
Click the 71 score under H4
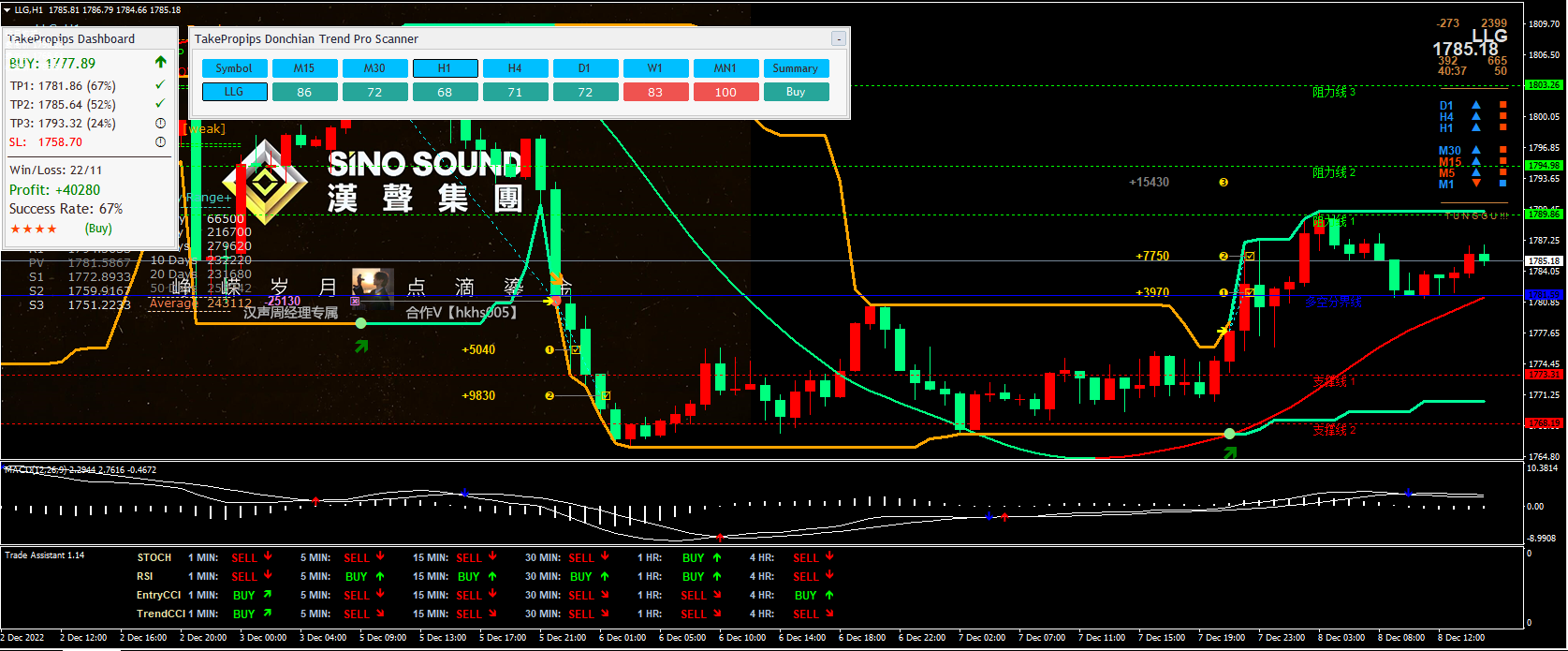point(515,92)
